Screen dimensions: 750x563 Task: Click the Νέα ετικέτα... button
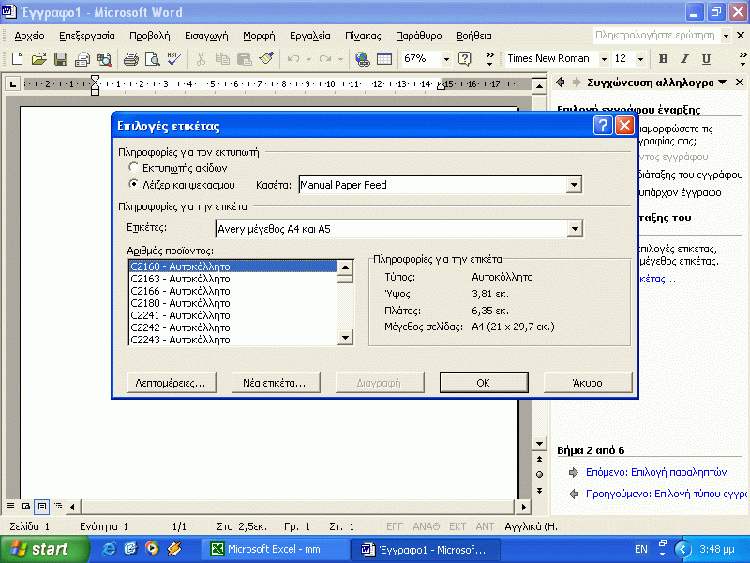[276, 383]
